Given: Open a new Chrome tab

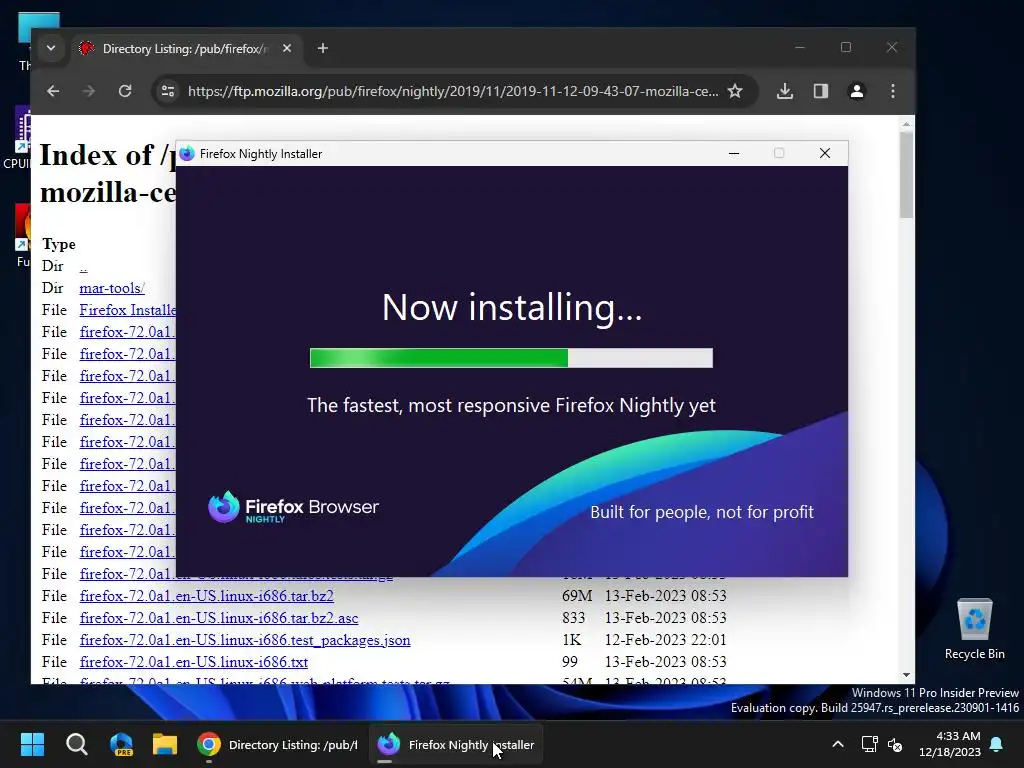Looking at the screenshot, I should tap(323, 48).
